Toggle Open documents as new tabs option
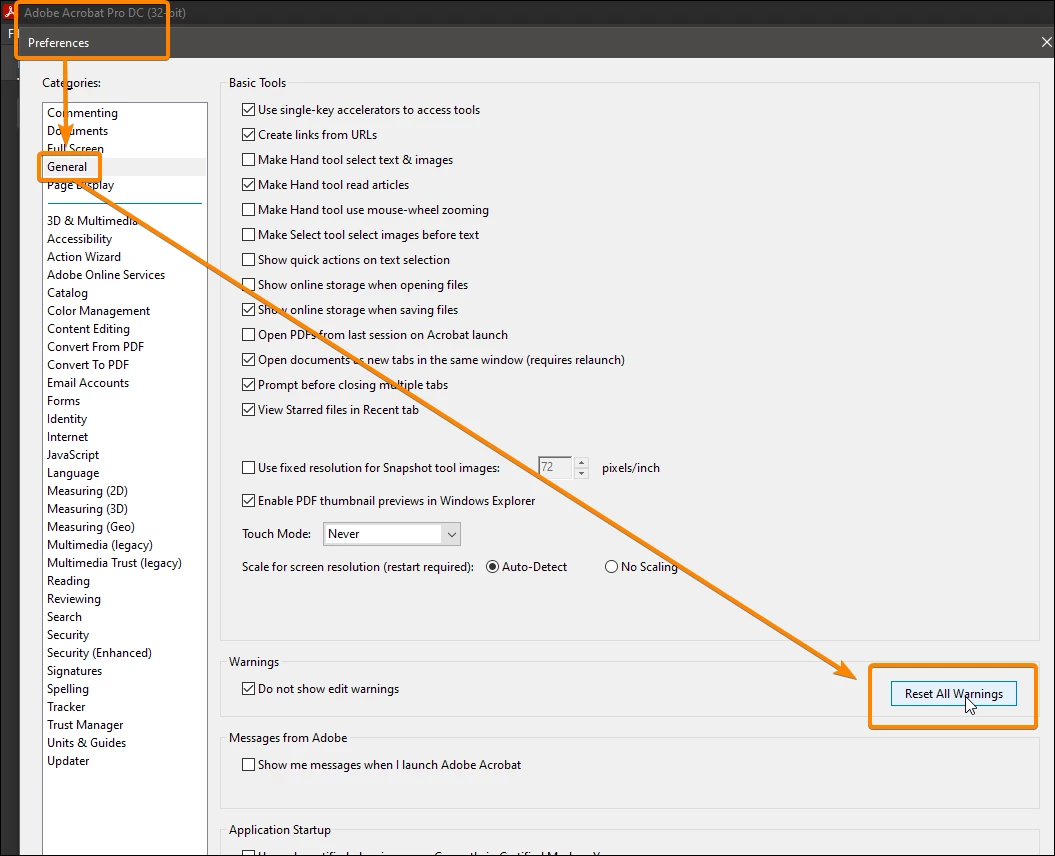Screen dimensions: 1055x856 click(x=248, y=359)
